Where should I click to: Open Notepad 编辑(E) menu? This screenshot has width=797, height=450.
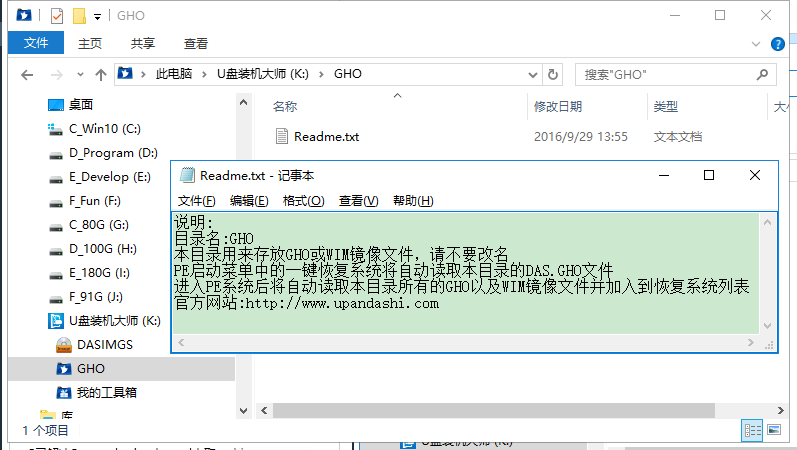pyautogui.click(x=249, y=201)
